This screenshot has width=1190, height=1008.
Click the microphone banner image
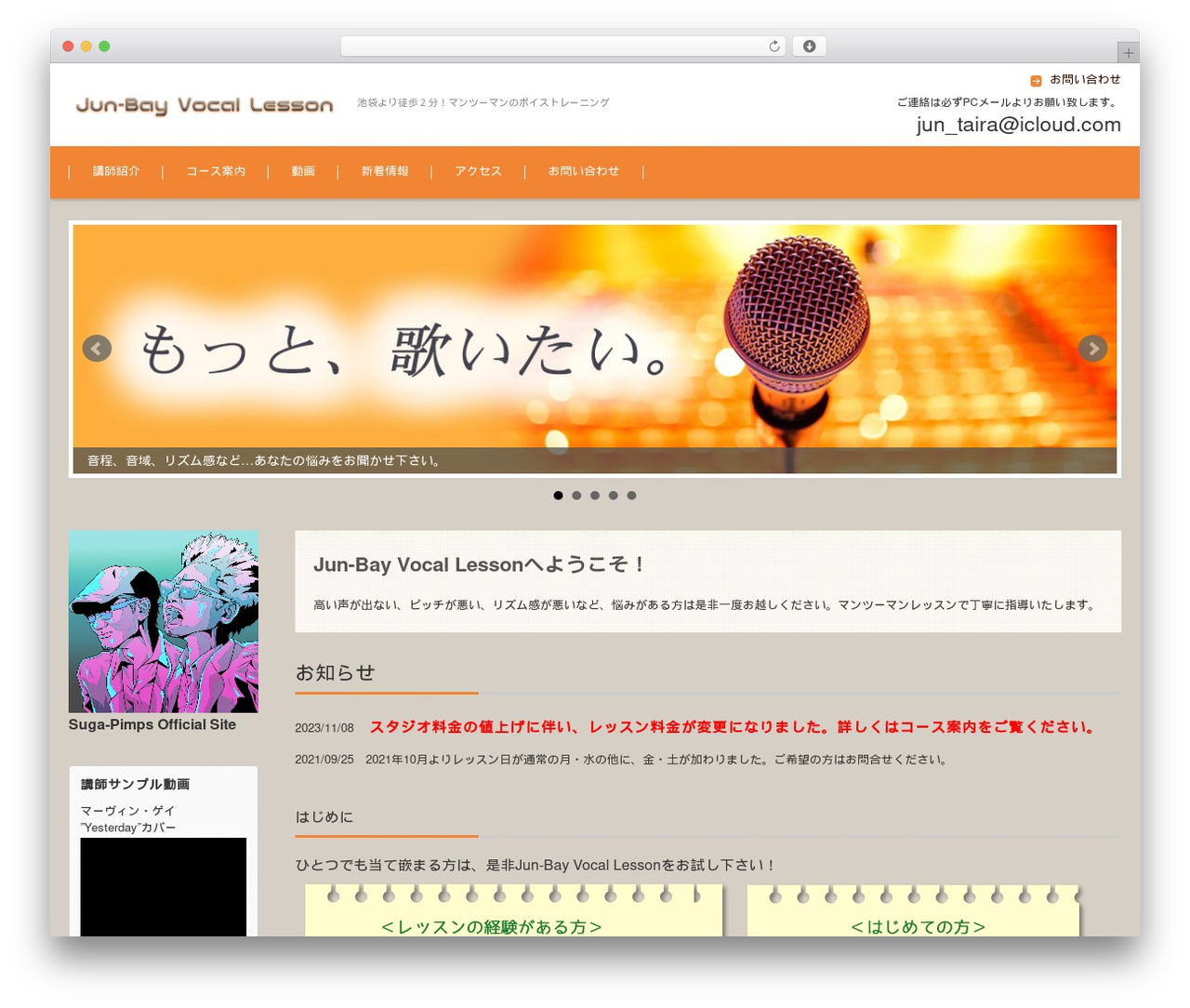tap(595, 349)
